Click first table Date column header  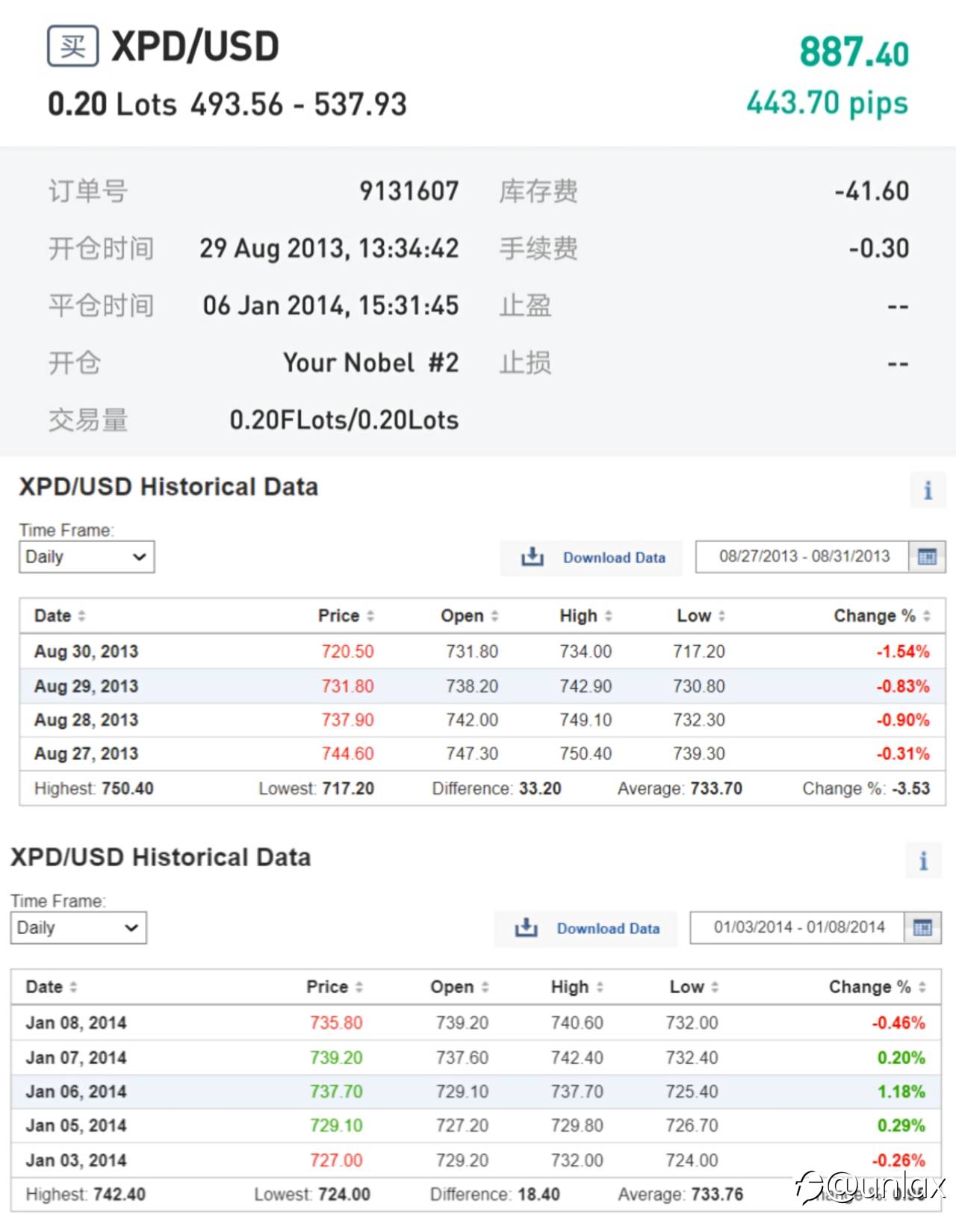(x=52, y=616)
